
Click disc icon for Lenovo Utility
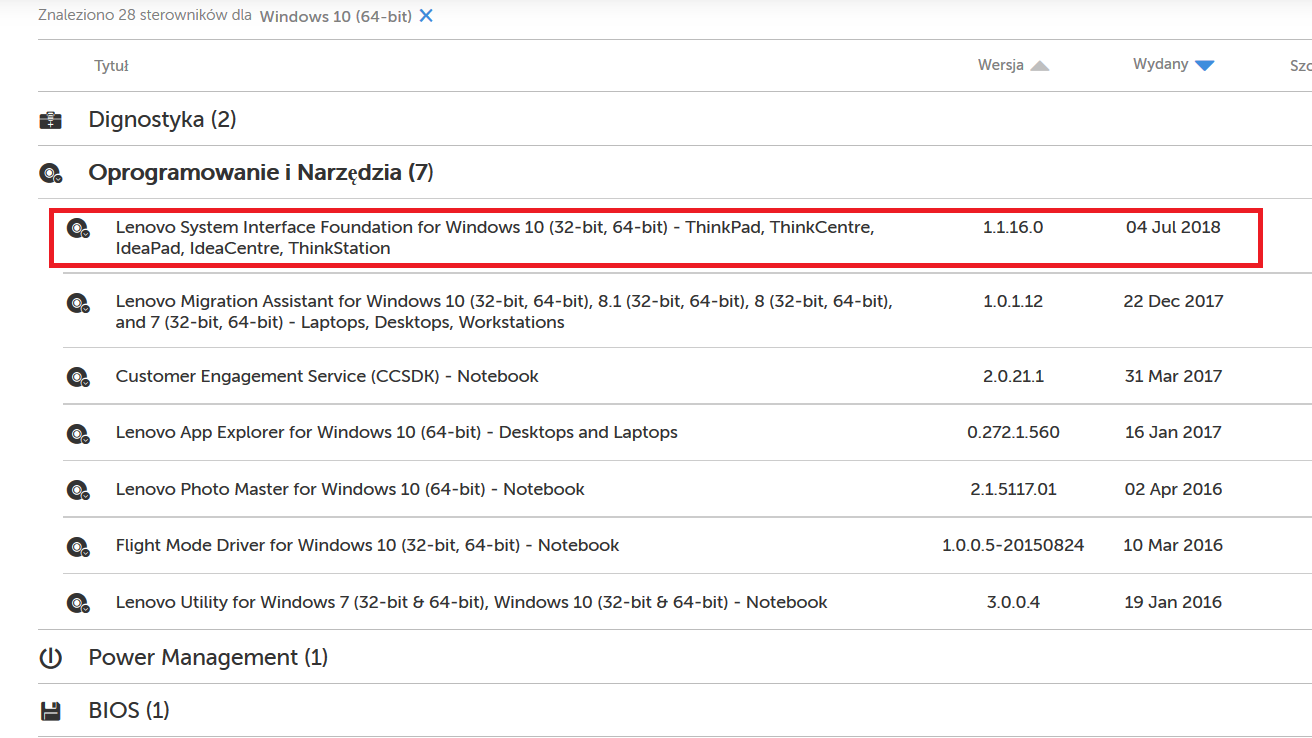point(78,603)
